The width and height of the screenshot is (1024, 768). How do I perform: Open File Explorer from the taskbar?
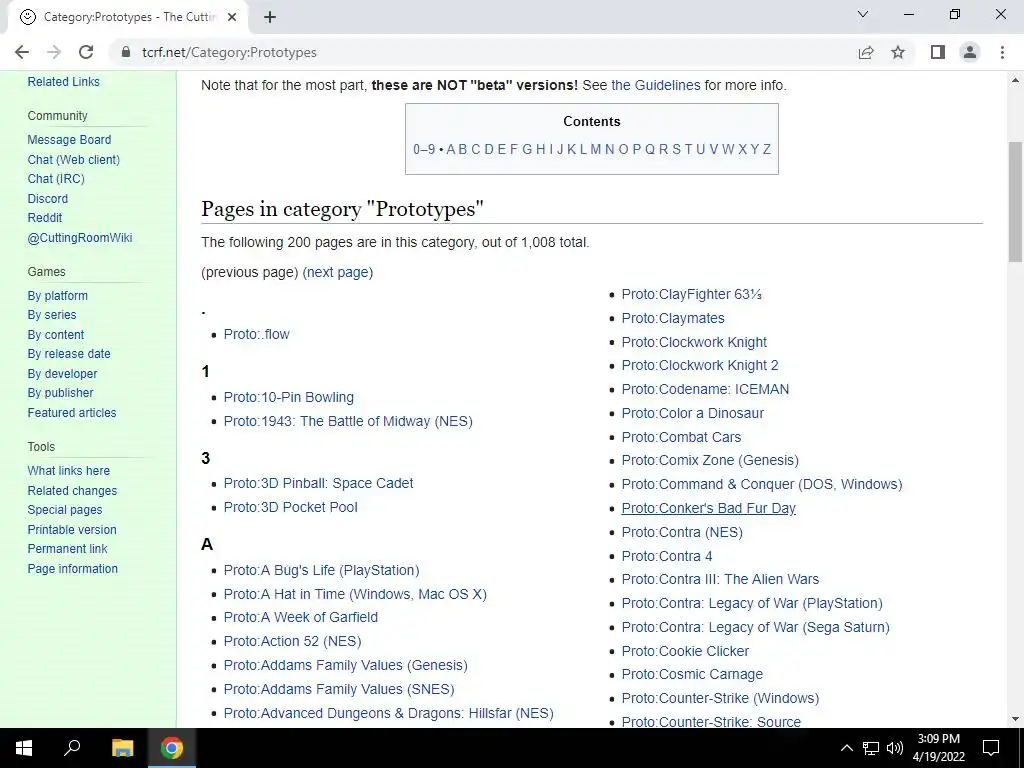(122, 748)
